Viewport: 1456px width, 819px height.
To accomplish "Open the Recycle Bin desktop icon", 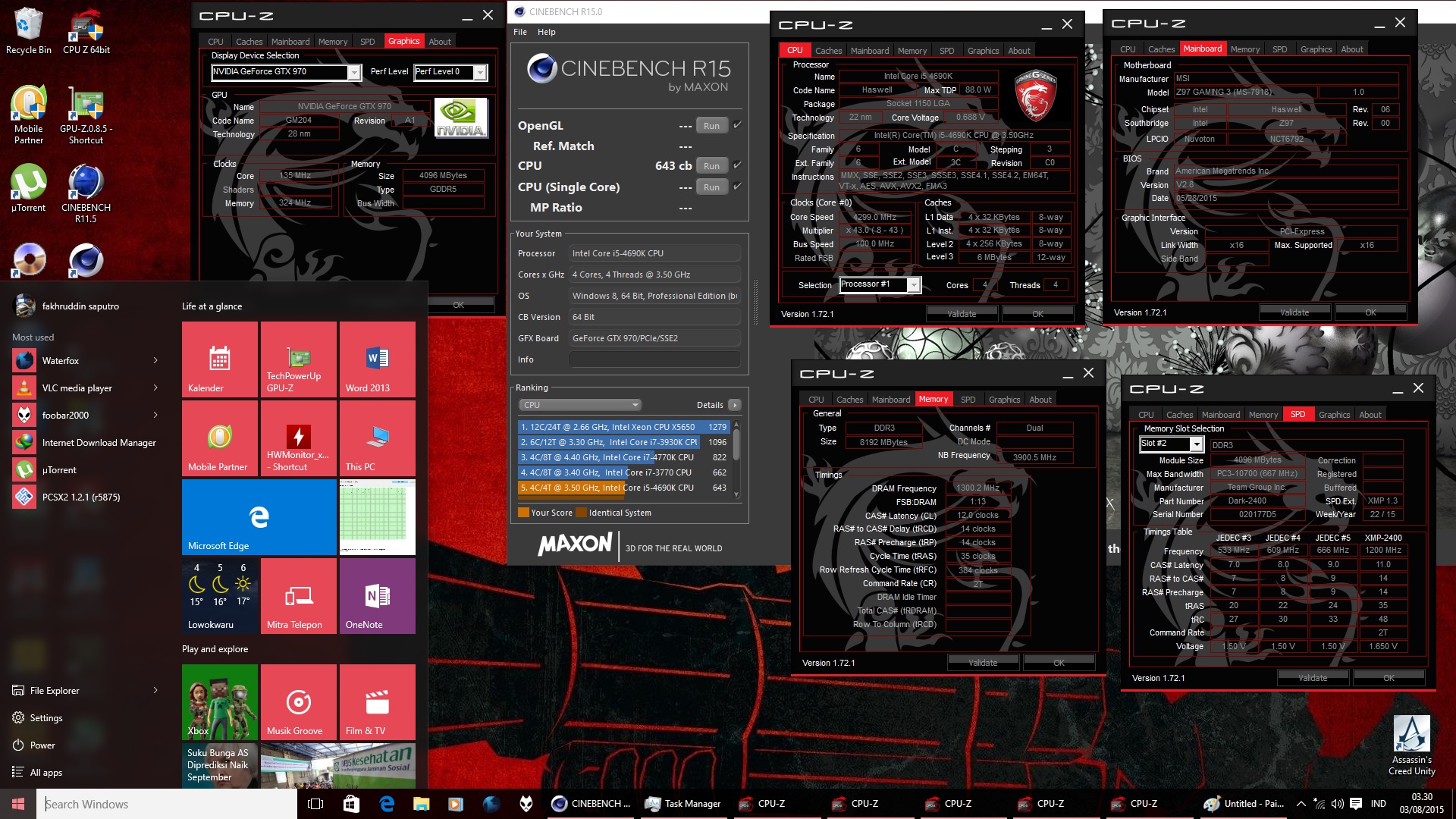I will click(x=28, y=31).
